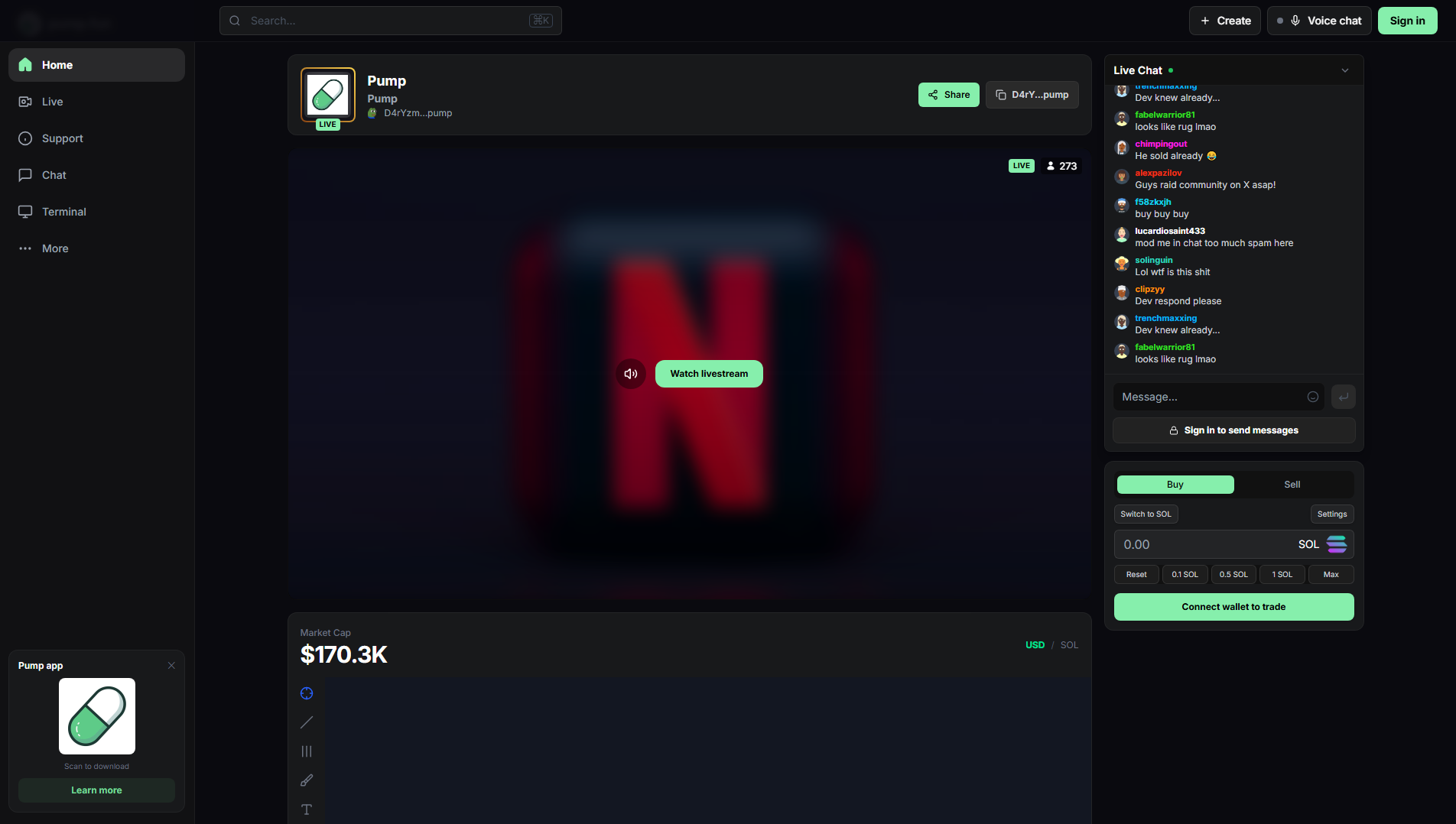Click Sign in button

pyautogui.click(x=1408, y=21)
